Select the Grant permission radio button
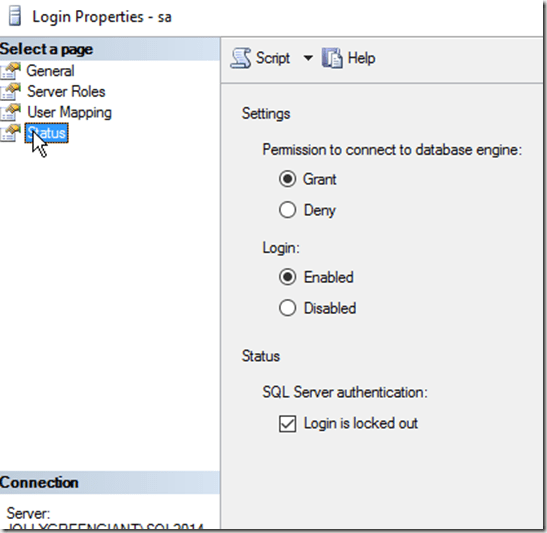Viewport: 547px width, 533px height. [x=287, y=179]
